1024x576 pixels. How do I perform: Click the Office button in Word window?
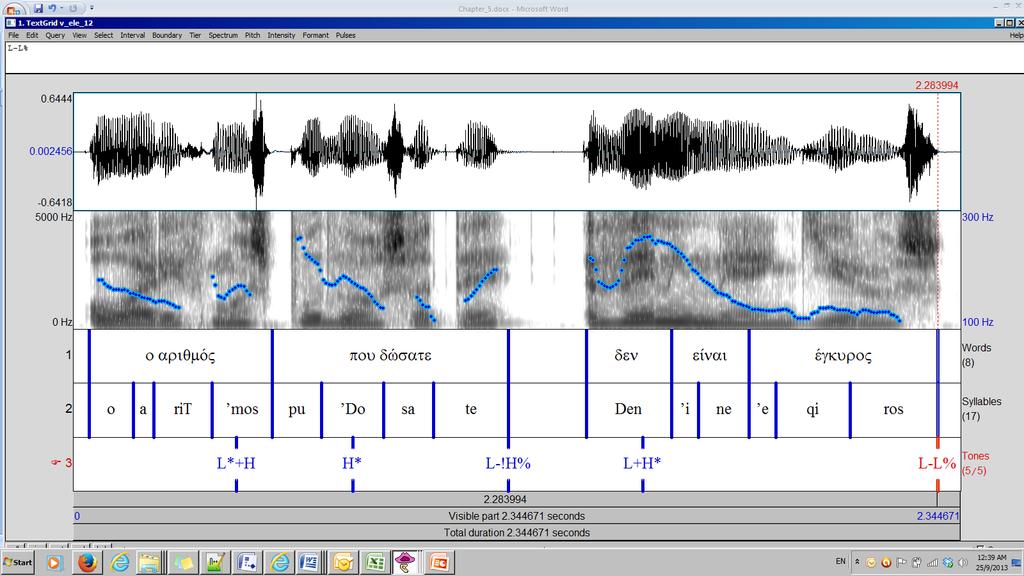point(13,8)
